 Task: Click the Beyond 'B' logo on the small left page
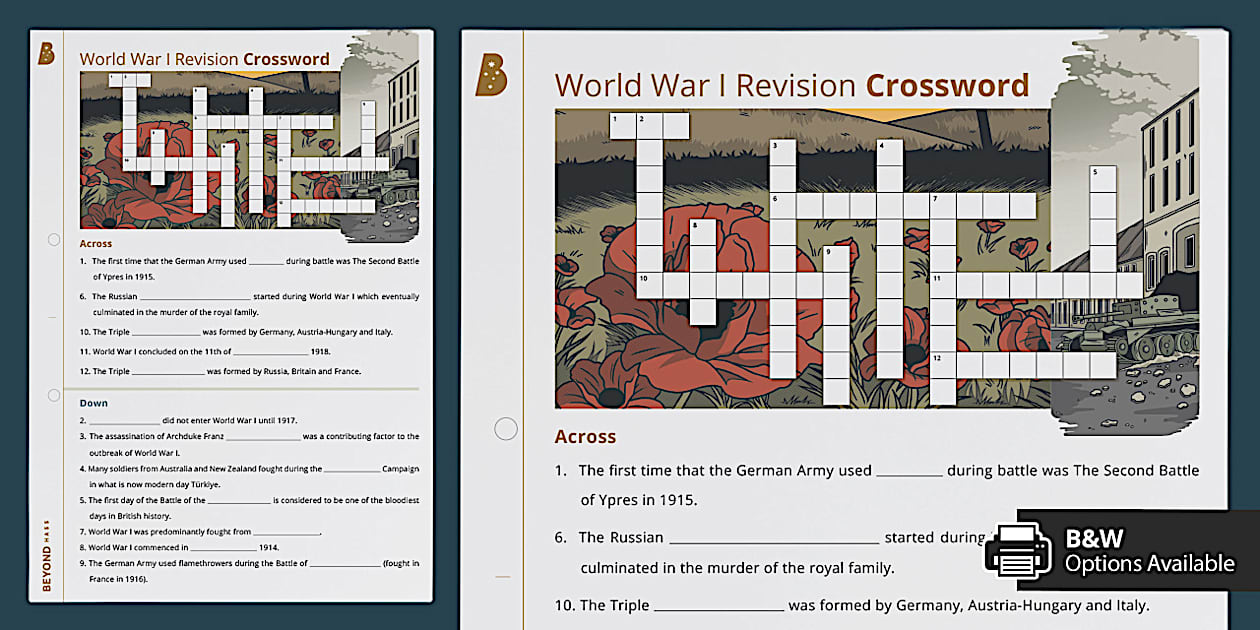pos(46,53)
